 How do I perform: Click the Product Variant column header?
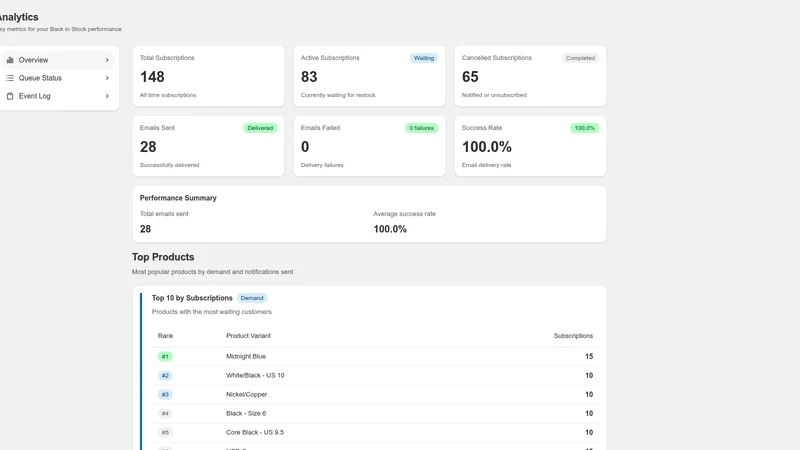coord(248,336)
